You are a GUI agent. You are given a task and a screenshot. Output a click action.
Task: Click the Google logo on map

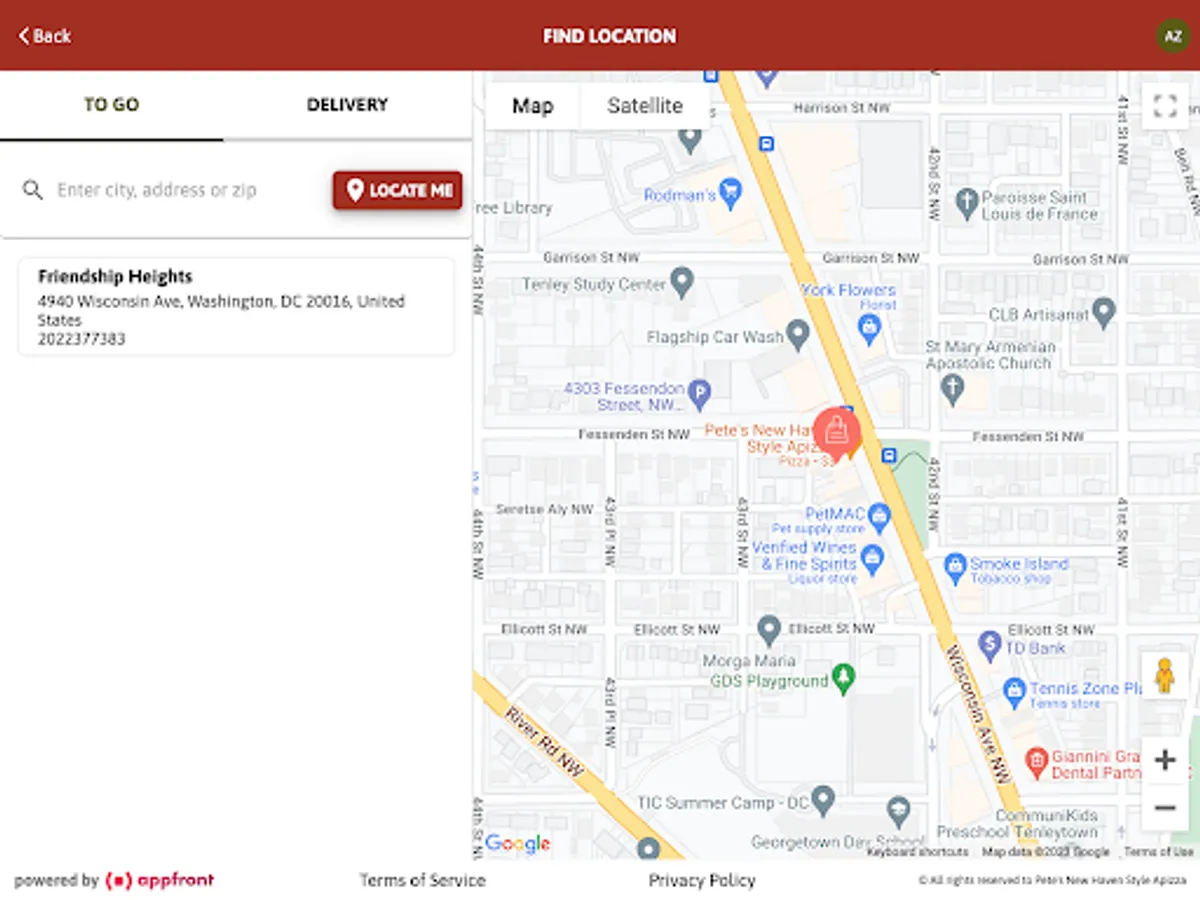517,844
